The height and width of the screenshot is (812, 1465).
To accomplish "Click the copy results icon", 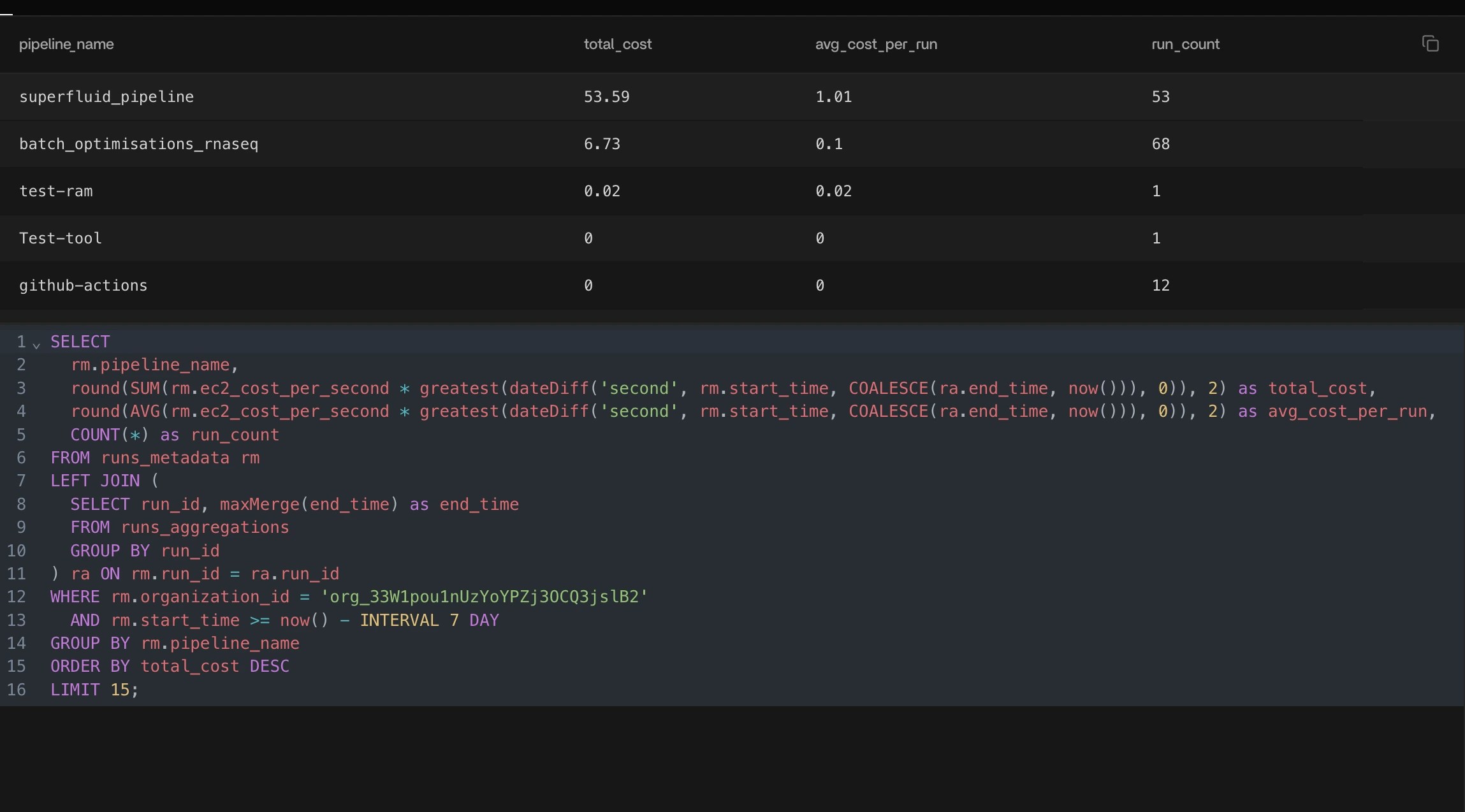I will coord(1430,43).
